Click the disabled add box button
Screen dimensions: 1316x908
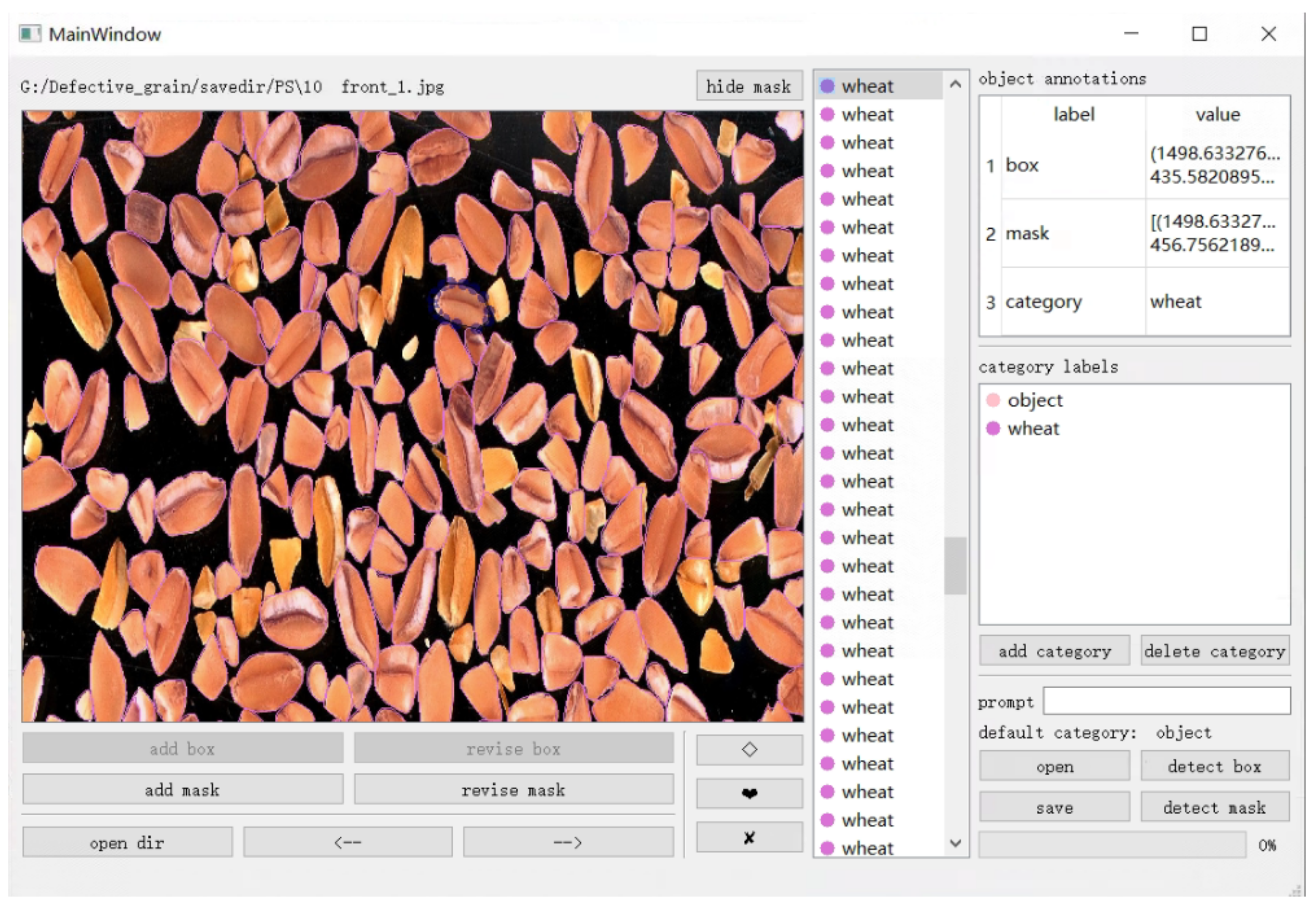183,748
